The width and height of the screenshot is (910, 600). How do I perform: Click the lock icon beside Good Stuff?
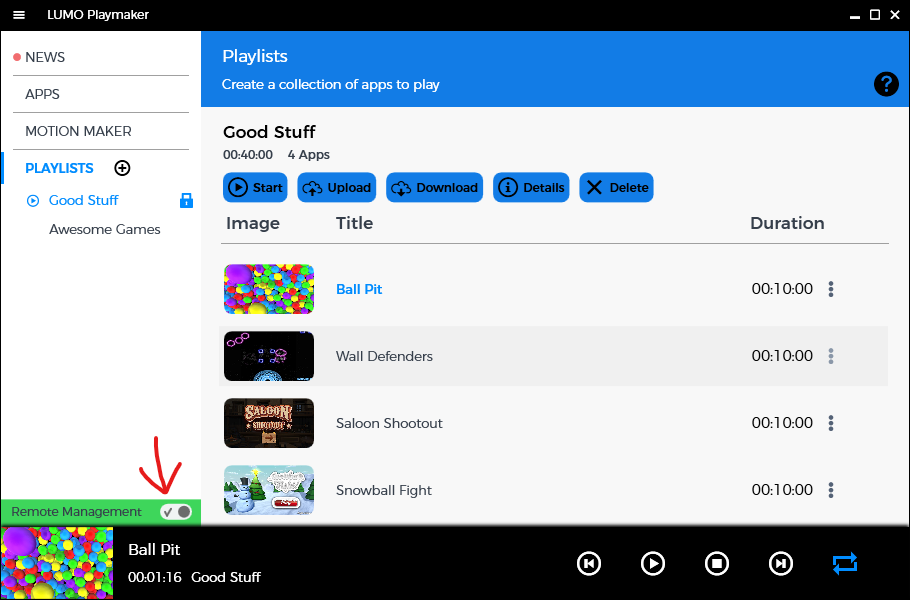pos(186,201)
